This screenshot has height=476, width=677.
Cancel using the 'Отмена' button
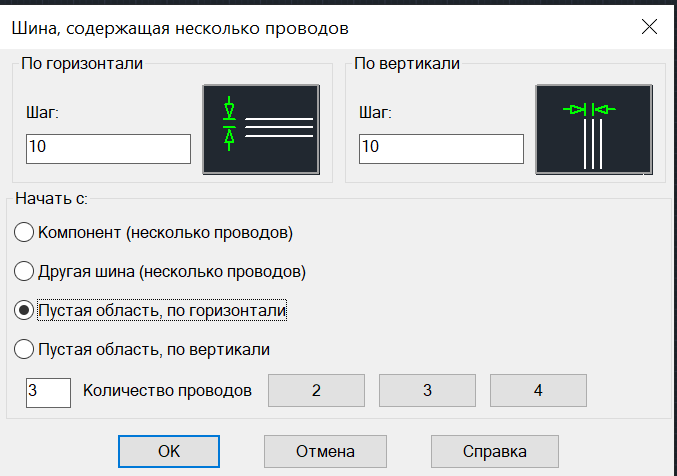click(x=326, y=451)
